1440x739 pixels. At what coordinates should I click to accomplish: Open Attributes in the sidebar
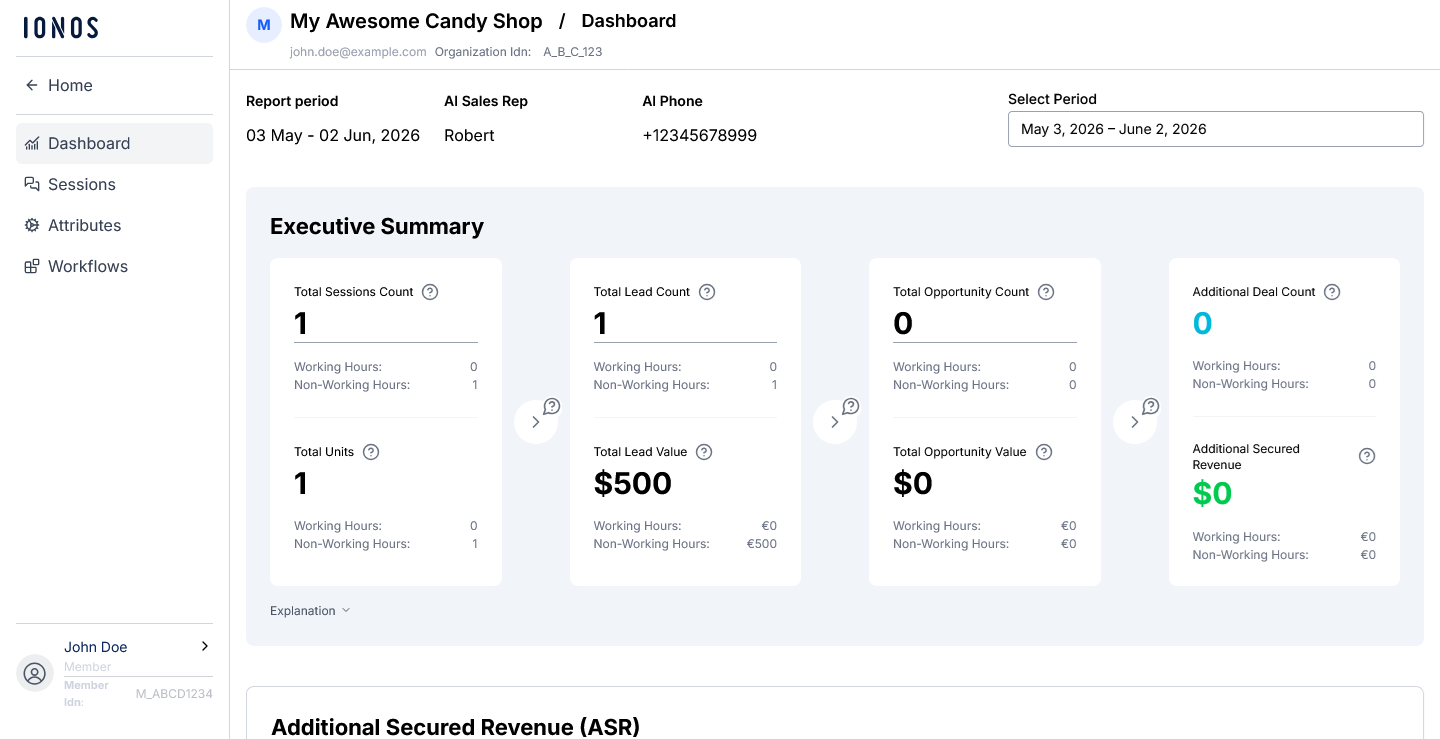point(114,225)
